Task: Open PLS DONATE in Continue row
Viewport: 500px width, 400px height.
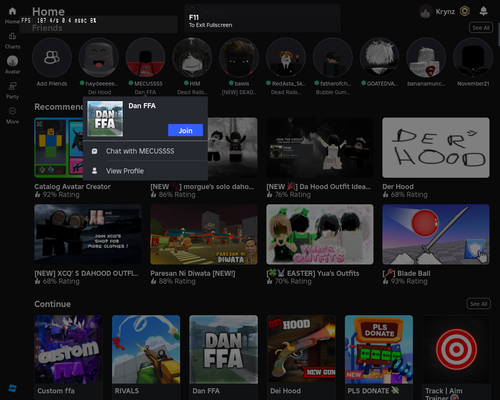Action: point(379,349)
